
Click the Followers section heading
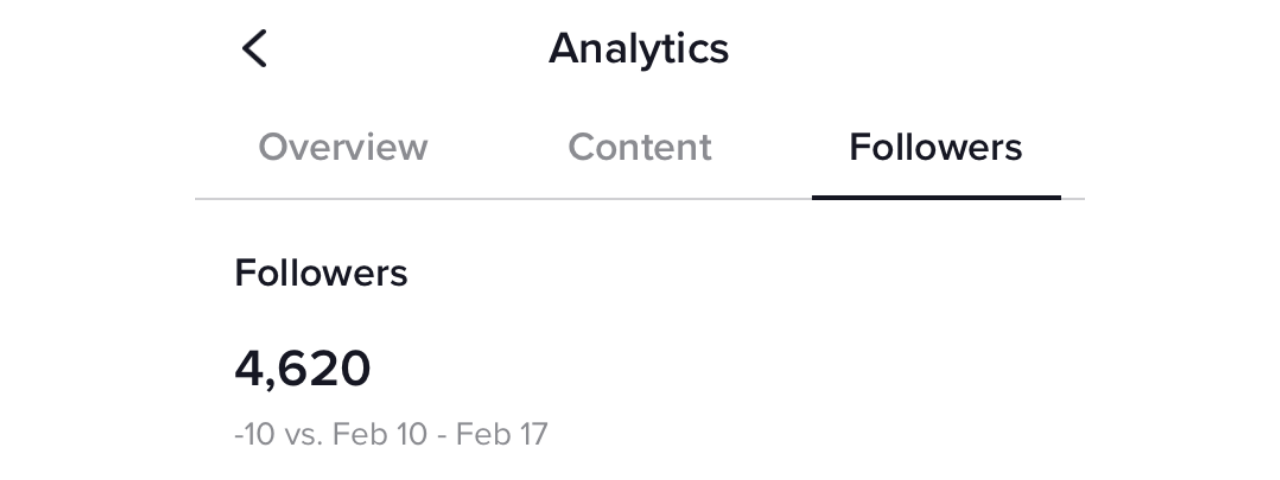[x=321, y=273]
